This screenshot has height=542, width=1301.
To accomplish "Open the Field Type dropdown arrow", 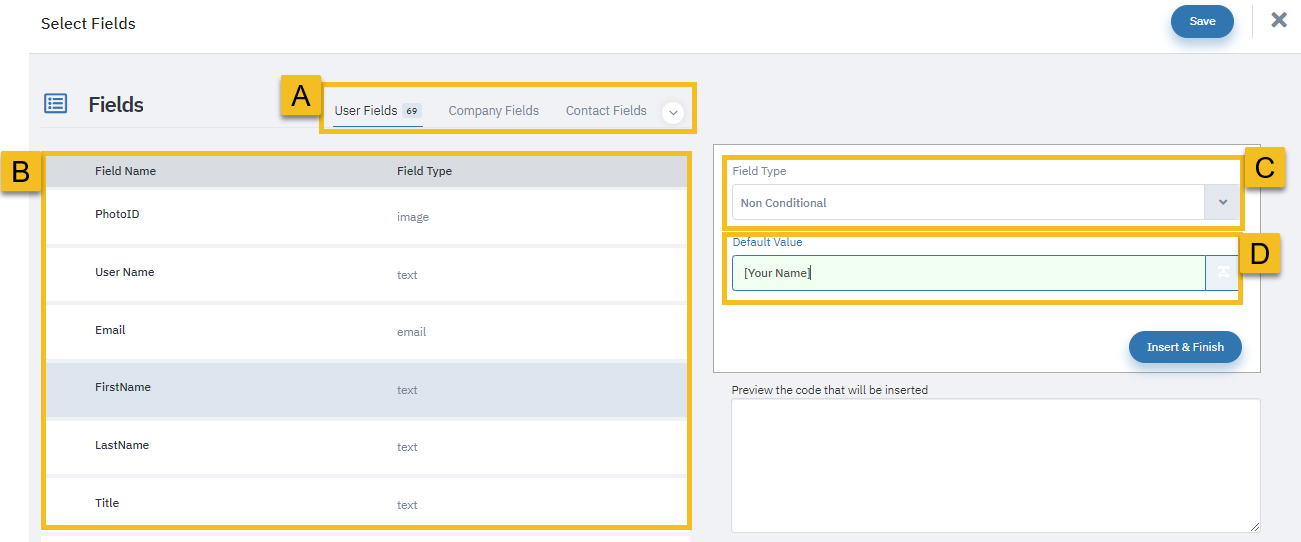I will pos(1222,203).
